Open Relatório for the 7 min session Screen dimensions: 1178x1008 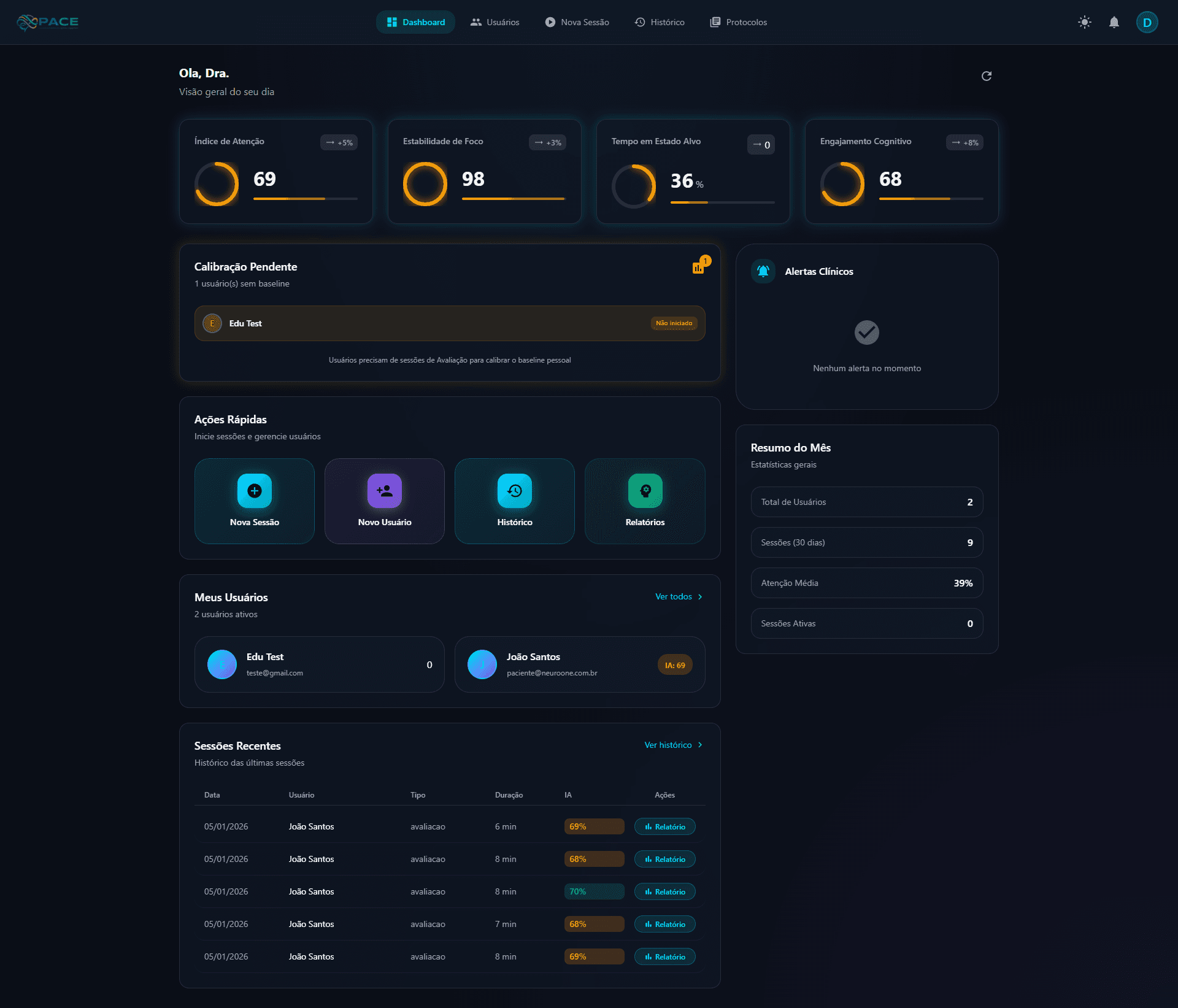(x=665, y=924)
